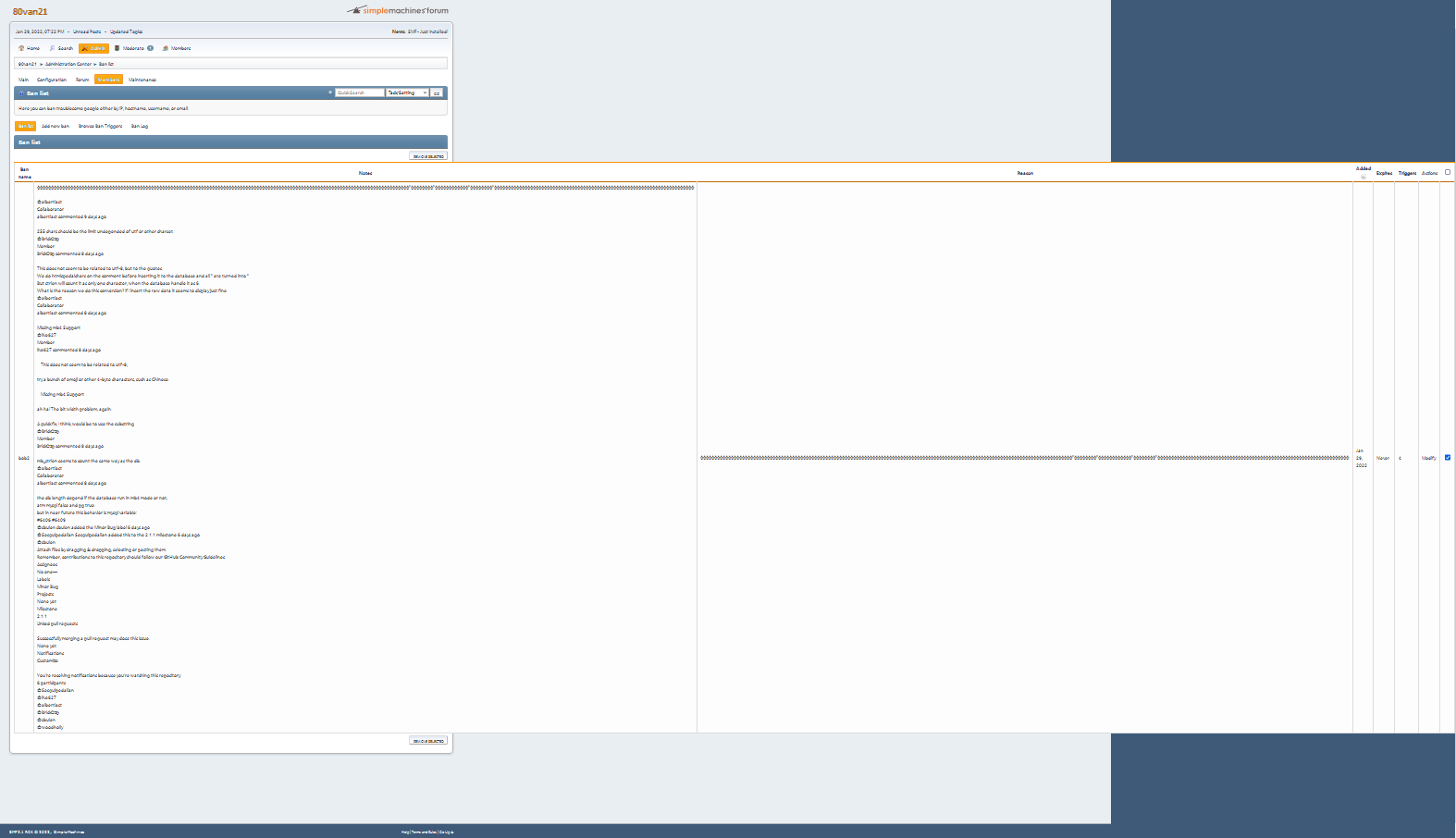This screenshot has height=838, width=1456.
Task: Open the Maintenance admin menu tab
Action: [142, 80]
